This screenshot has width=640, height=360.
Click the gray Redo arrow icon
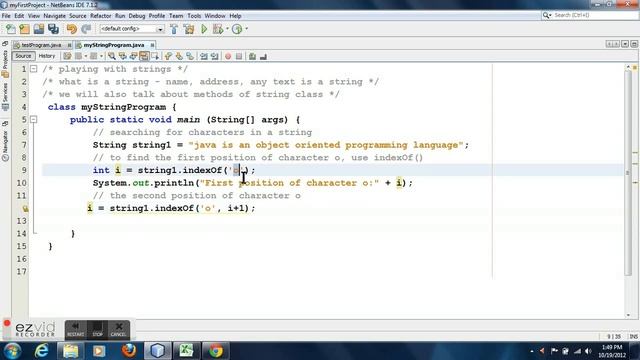[86, 29]
